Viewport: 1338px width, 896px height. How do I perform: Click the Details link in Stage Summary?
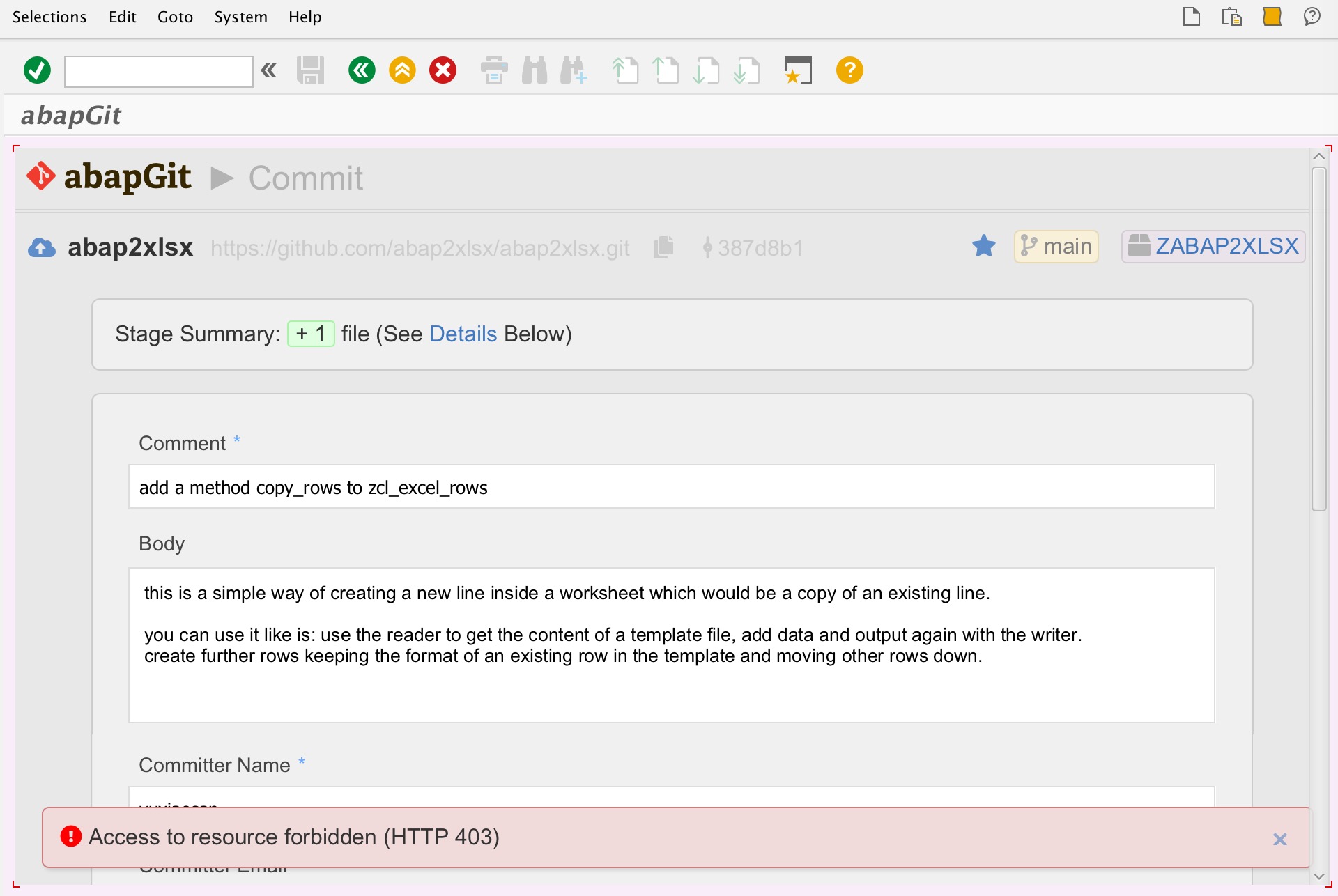click(x=462, y=334)
